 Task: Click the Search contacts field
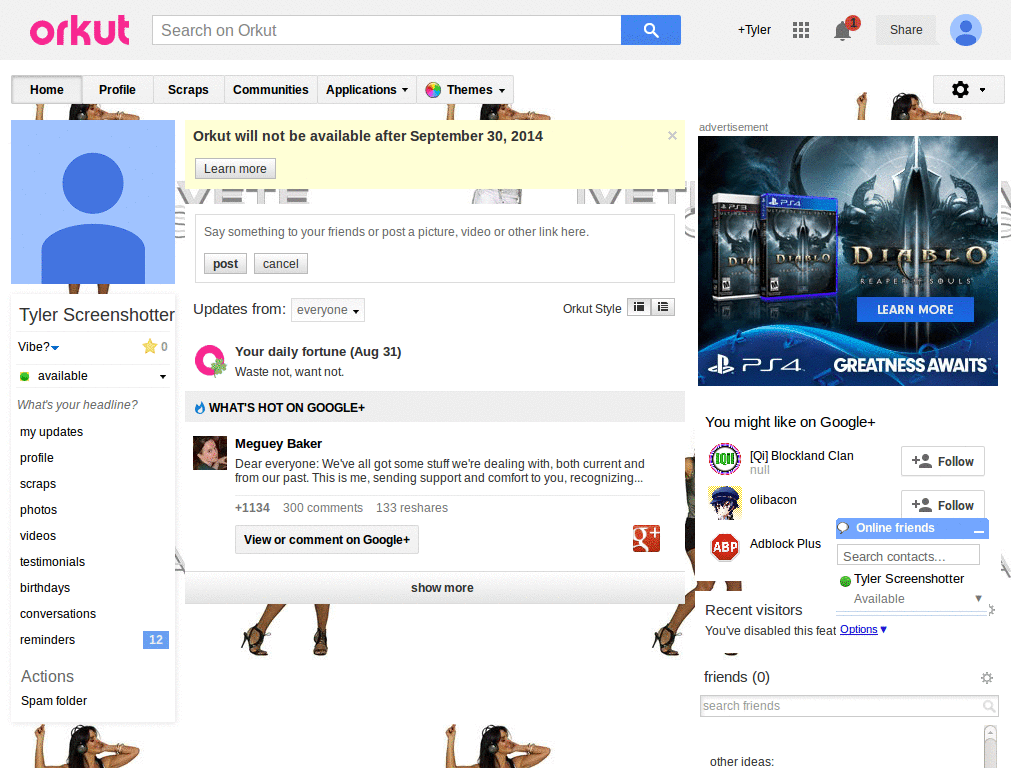908,556
